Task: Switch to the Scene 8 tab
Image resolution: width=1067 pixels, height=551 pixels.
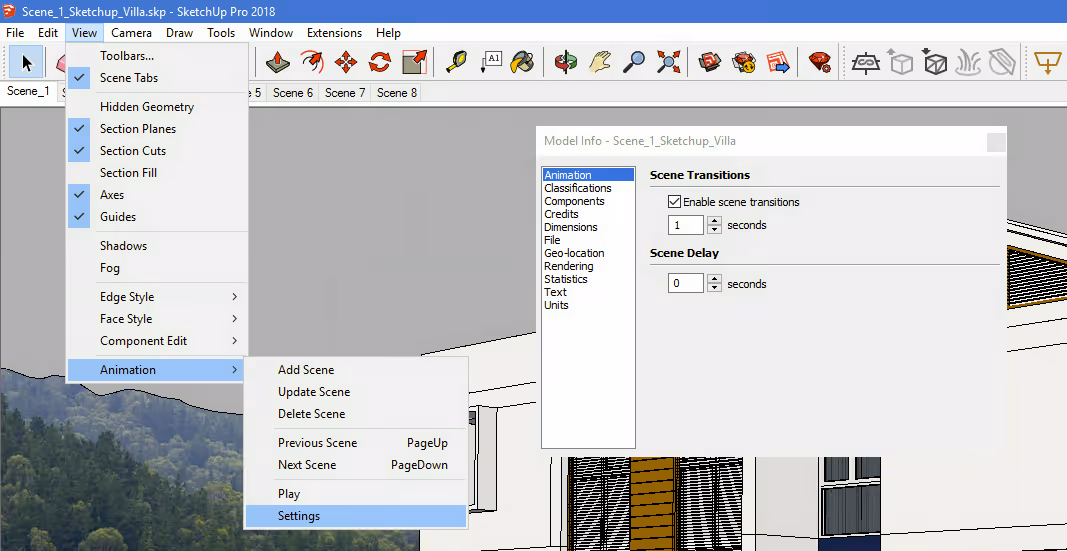Action: pos(397,93)
